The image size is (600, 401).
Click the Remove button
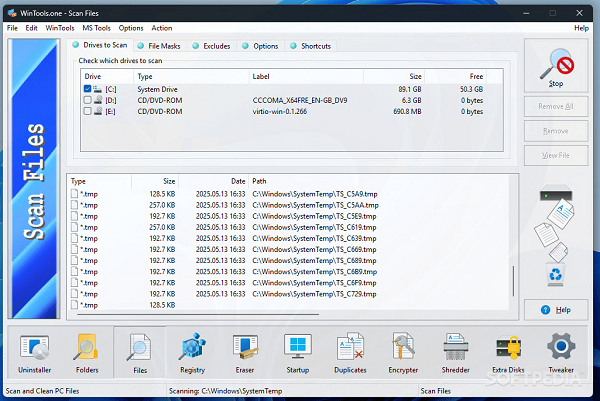click(x=556, y=131)
